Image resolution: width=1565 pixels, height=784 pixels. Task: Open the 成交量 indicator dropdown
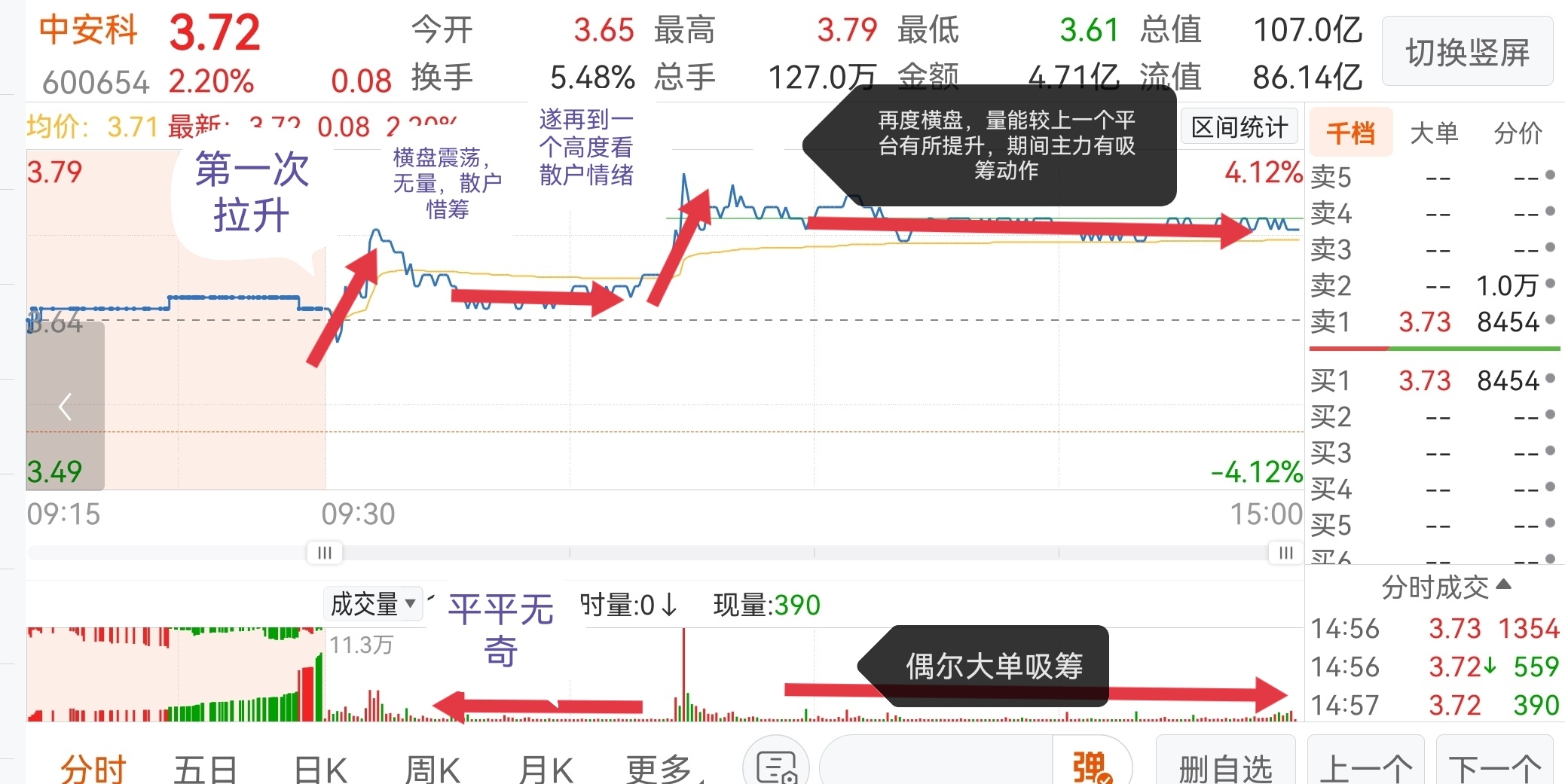pos(374,603)
